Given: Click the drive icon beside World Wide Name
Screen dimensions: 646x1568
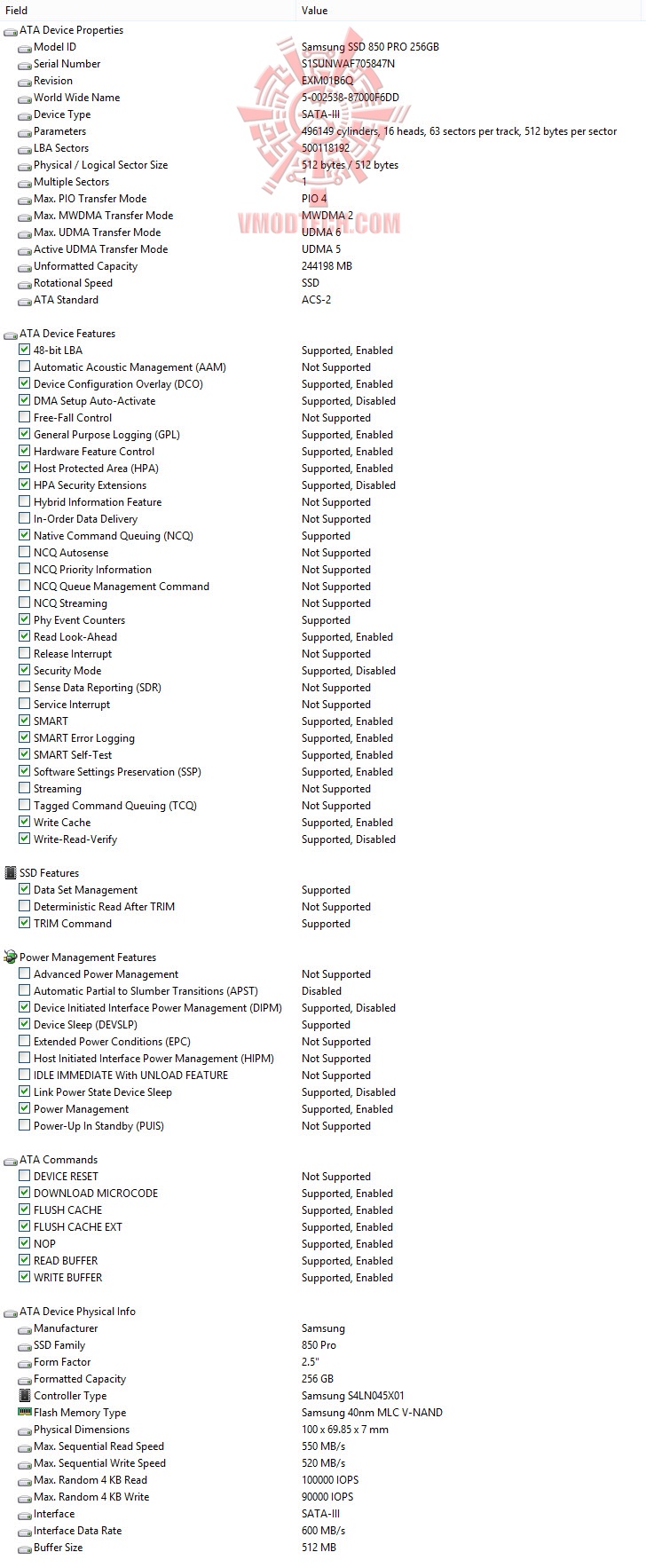Looking at the screenshot, I should point(25,98).
